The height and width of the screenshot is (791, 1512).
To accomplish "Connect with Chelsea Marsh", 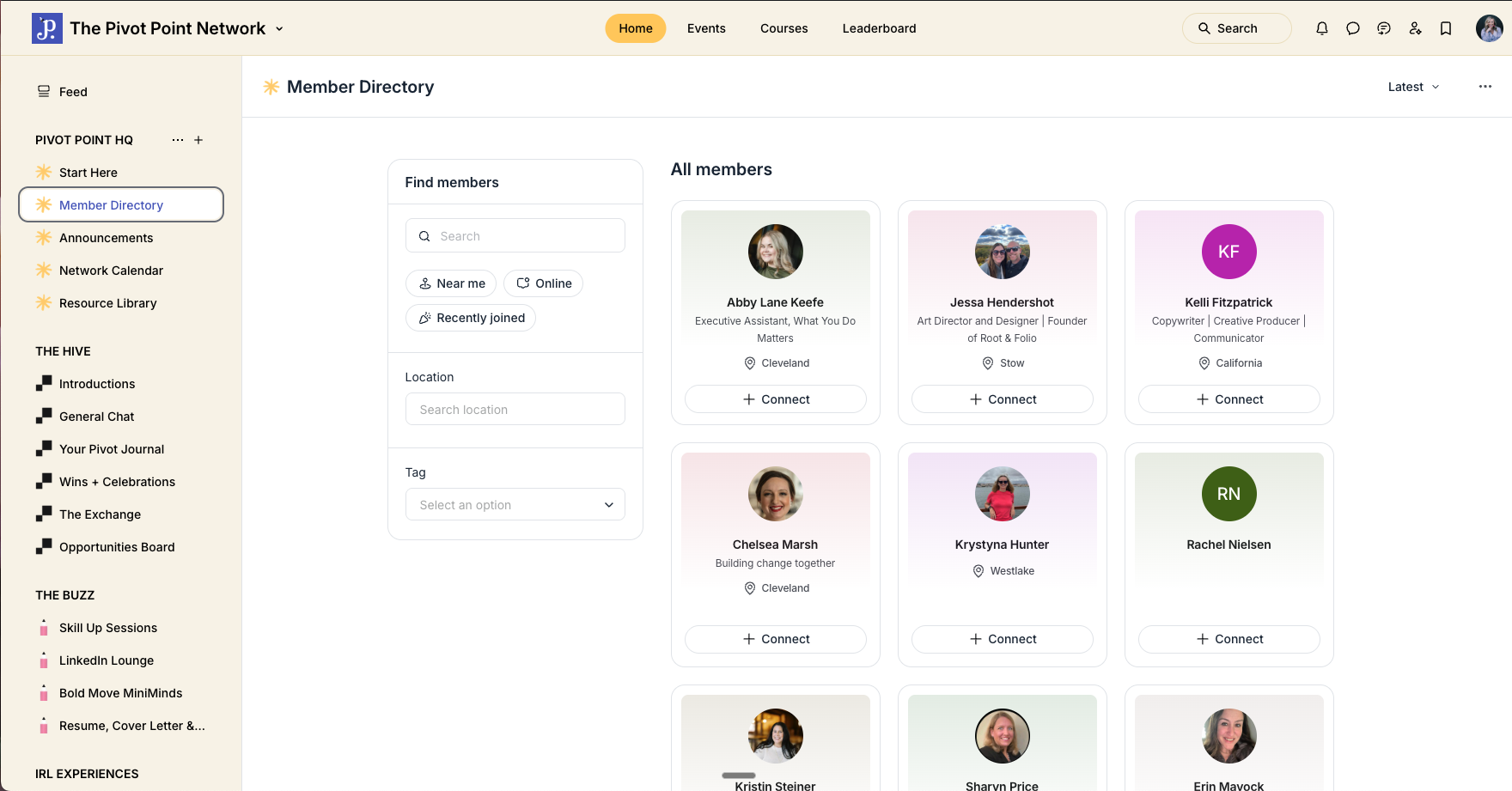I will 776,639.
